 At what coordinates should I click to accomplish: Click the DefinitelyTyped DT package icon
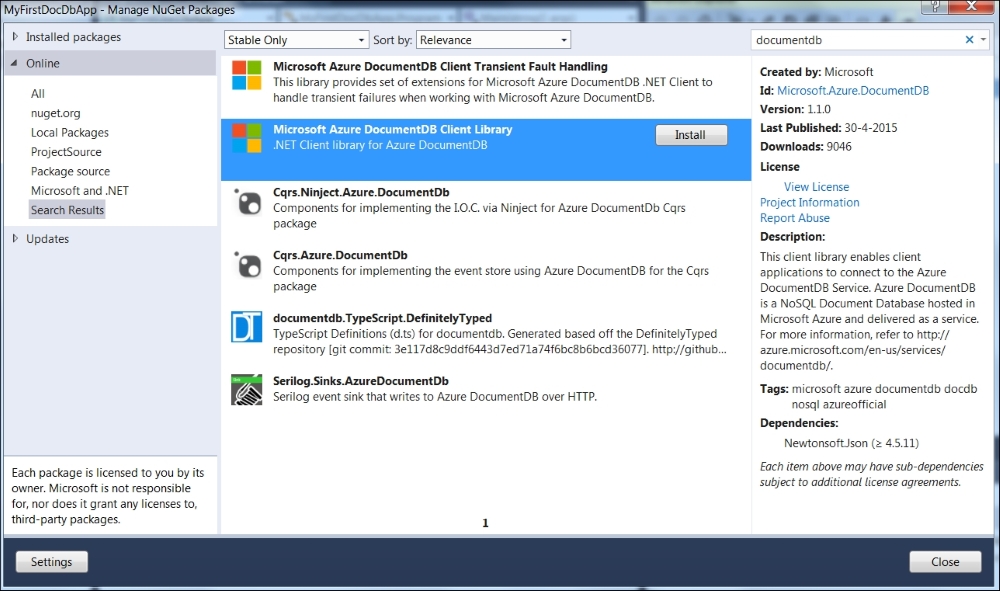(x=246, y=327)
